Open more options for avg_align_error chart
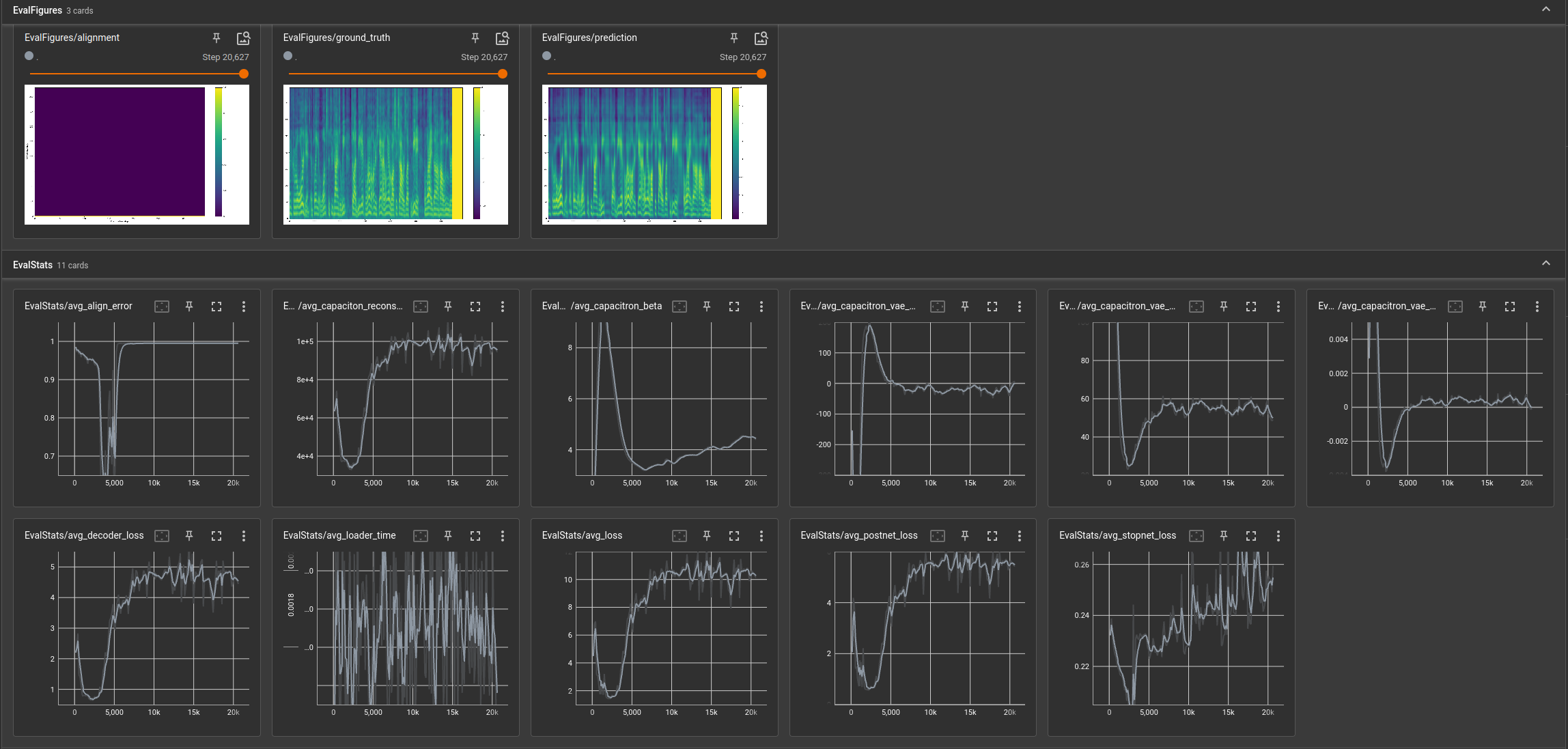Screen dimensions: 1568x749 click(x=244, y=307)
